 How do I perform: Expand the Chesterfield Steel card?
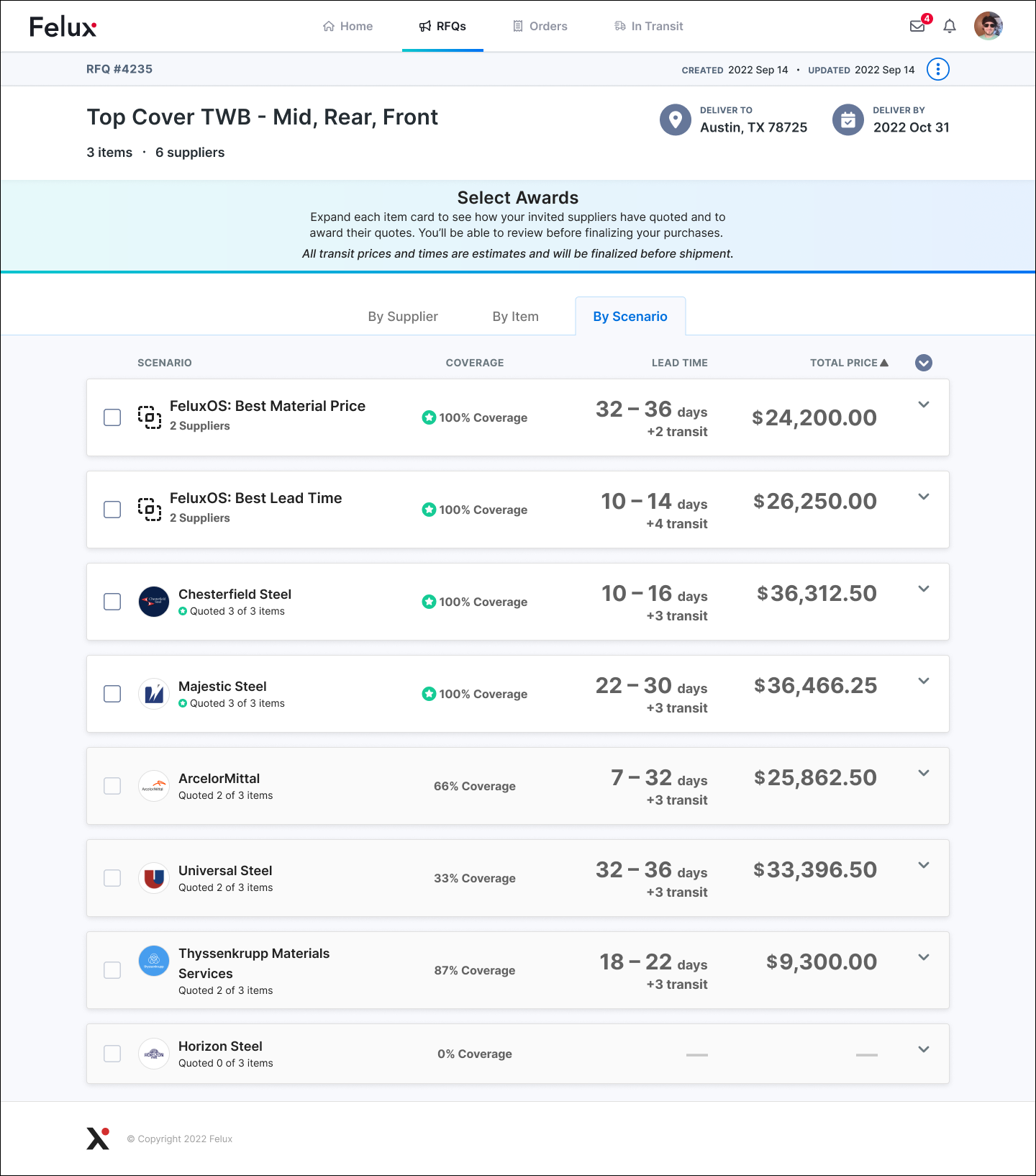(x=924, y=589)
